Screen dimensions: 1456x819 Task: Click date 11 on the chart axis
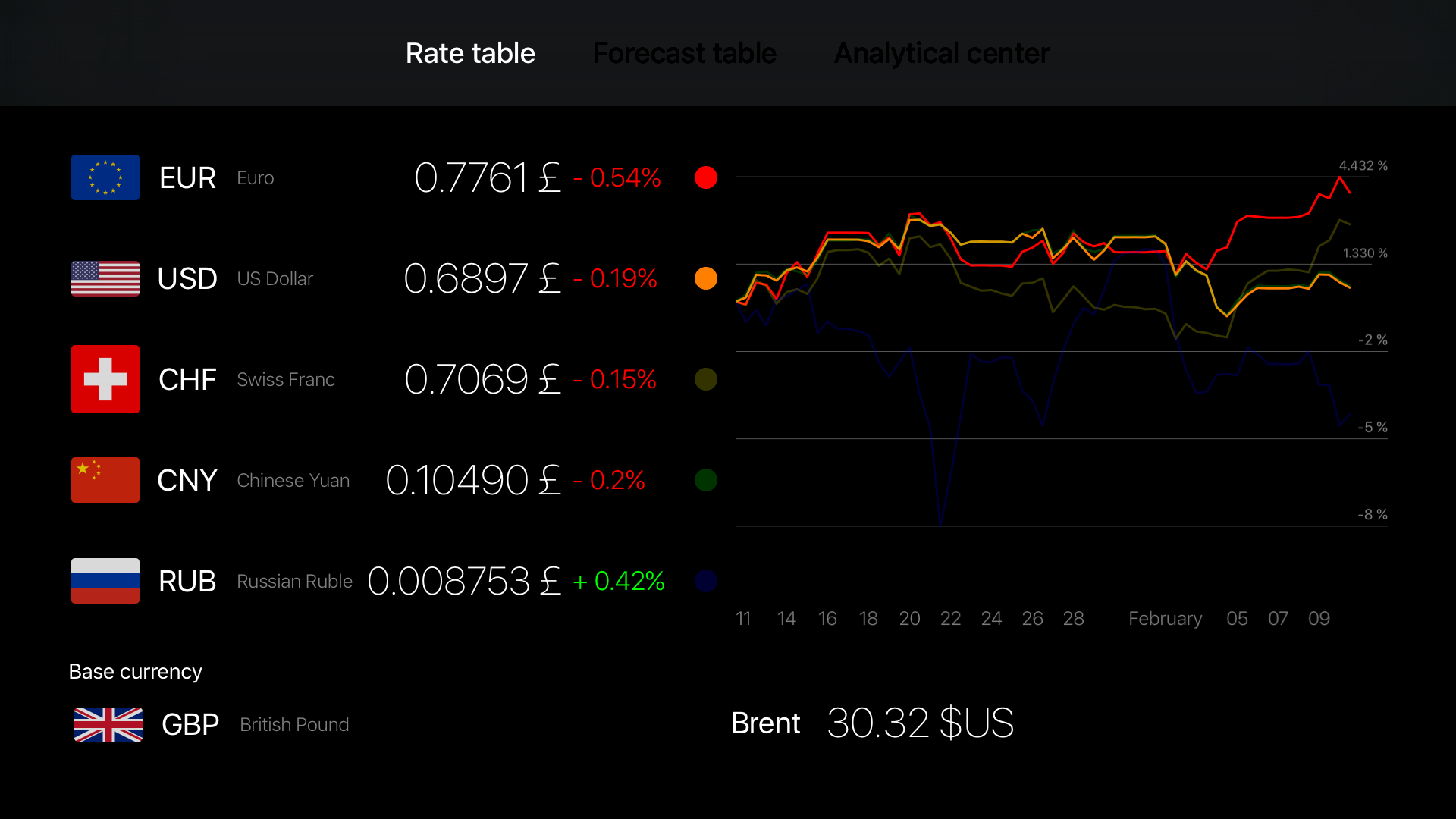coord(743,618)
